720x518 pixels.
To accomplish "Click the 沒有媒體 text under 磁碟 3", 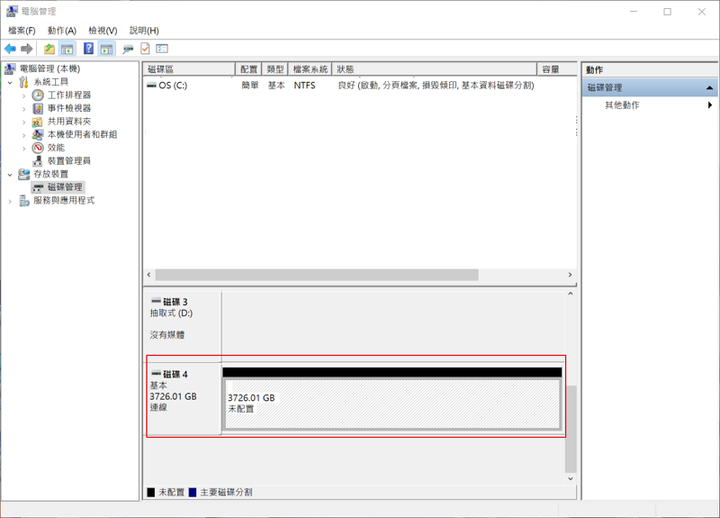I will (x=167, y=335).
